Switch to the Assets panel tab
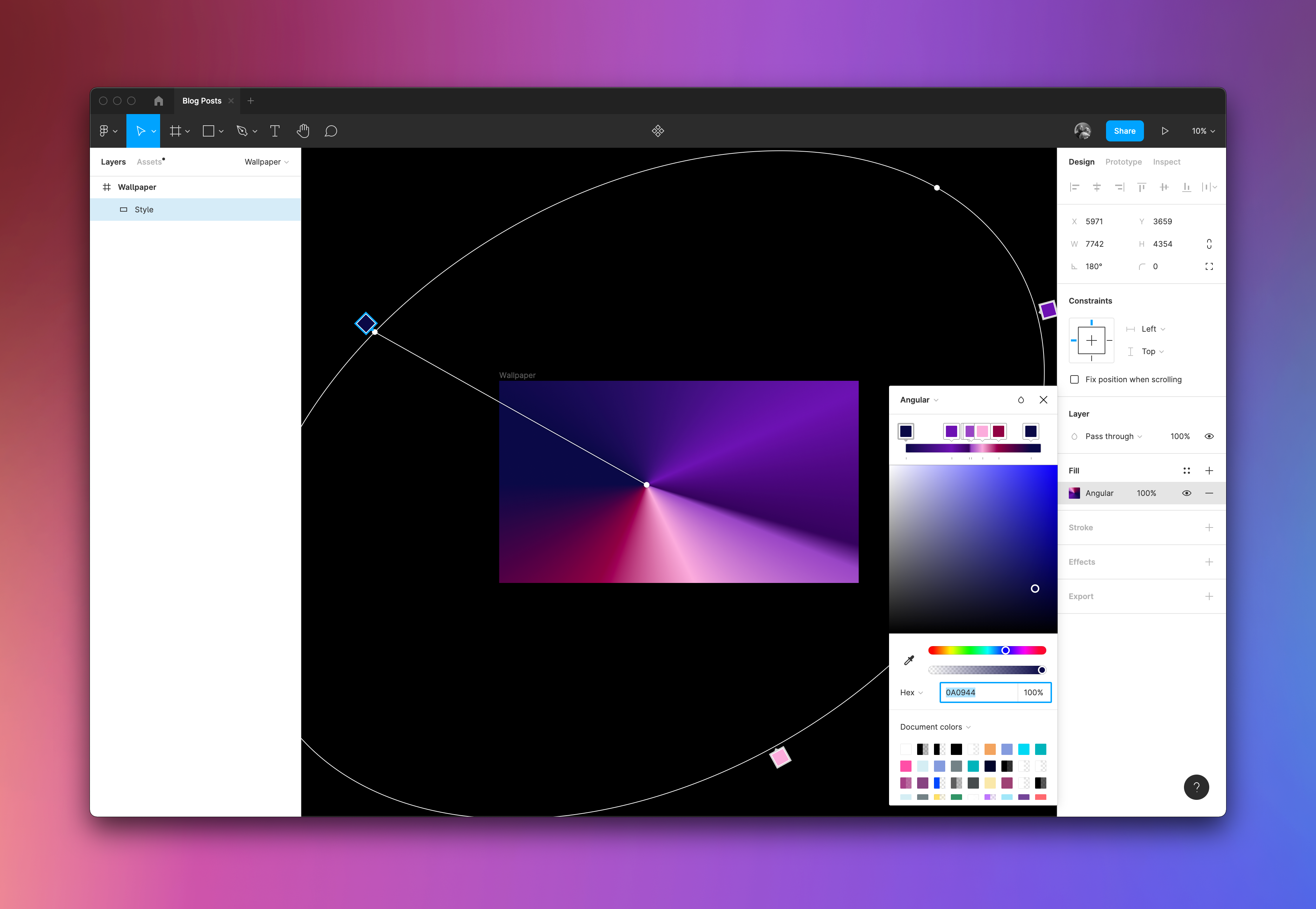 click(x=149, y=162)
